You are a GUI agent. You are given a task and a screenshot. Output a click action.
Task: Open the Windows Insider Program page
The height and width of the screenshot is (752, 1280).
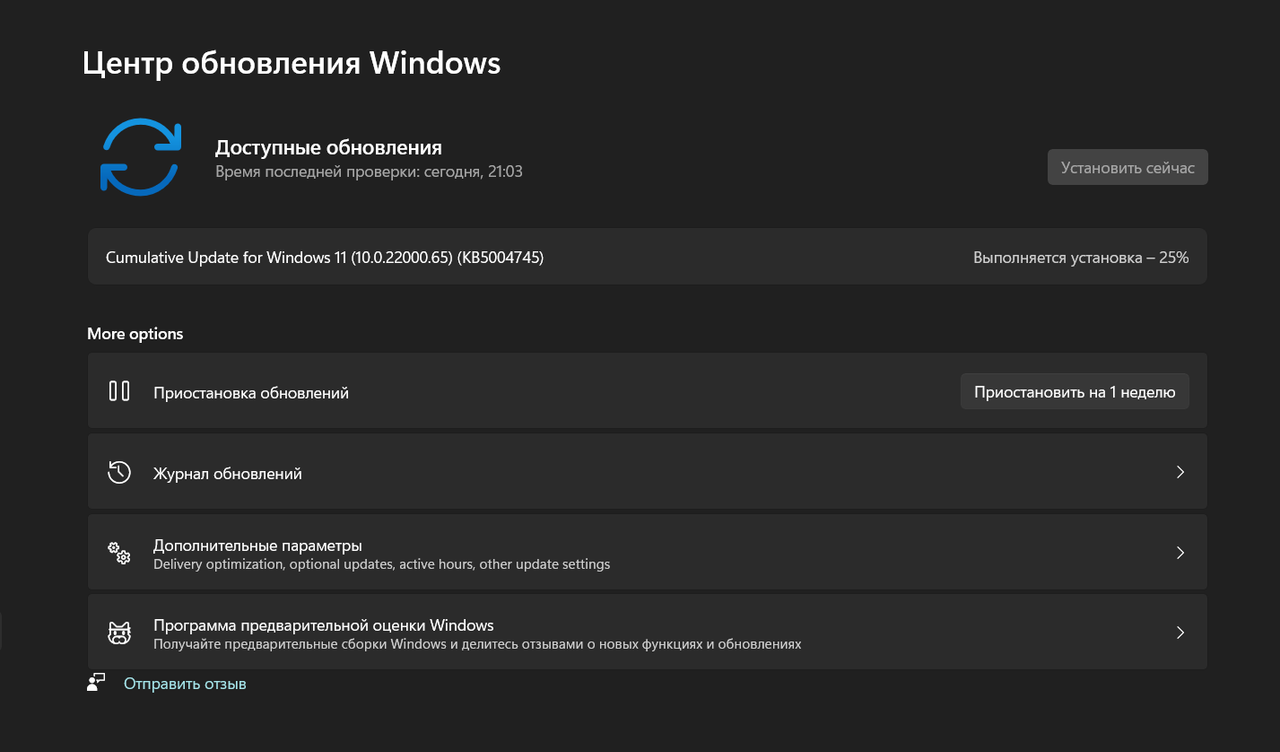tap(647, 632)
